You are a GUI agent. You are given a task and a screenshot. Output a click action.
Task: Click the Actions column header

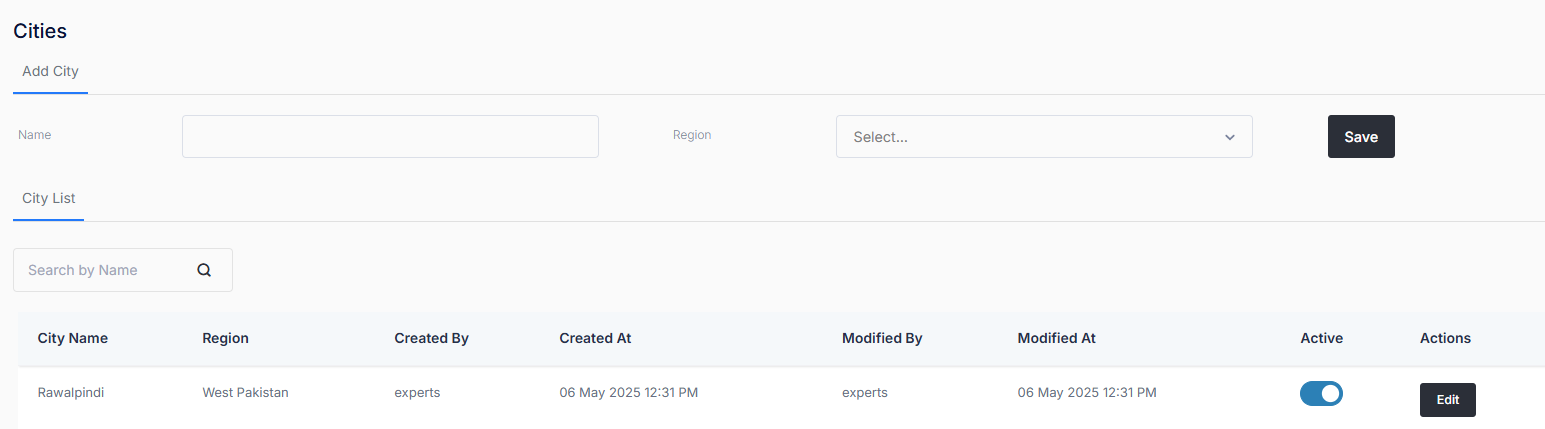pos(1445,338)
